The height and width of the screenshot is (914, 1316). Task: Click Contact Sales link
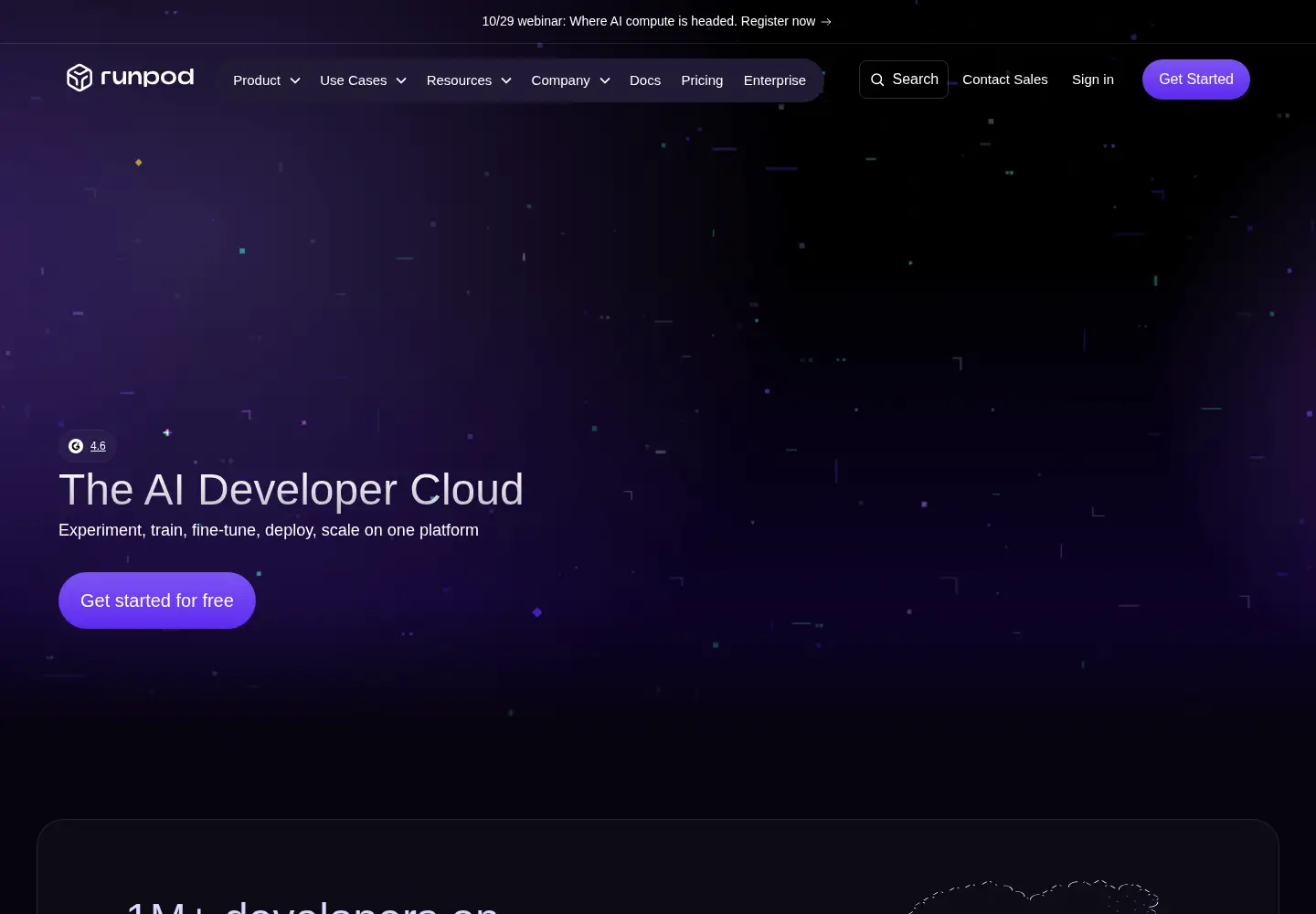pos(1005,80)
